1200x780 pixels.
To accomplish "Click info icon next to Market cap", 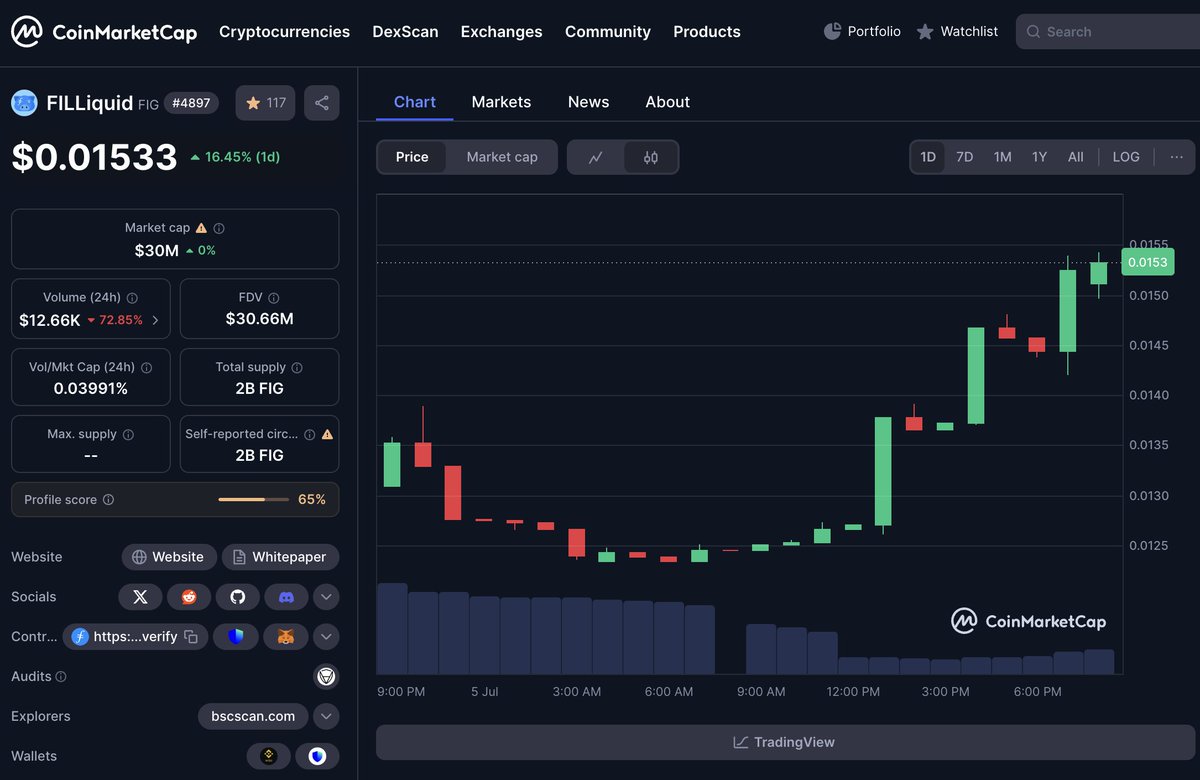I will tap(219, 228).
